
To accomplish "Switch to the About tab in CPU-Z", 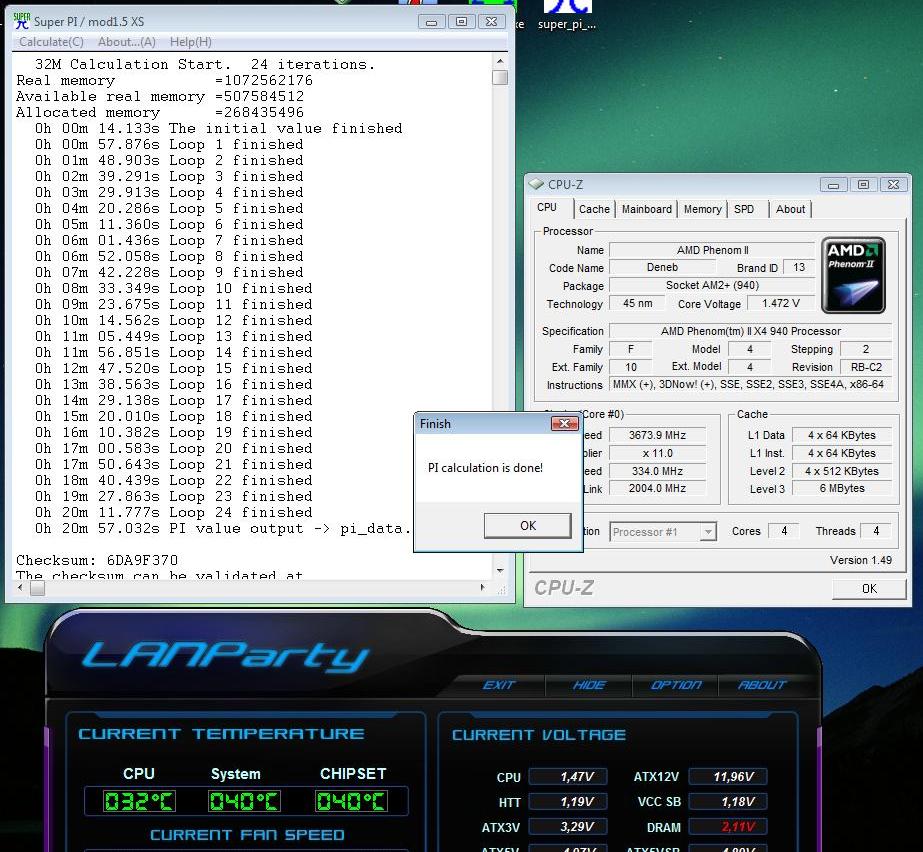I will pyautogui.click(x=790, y=209).
